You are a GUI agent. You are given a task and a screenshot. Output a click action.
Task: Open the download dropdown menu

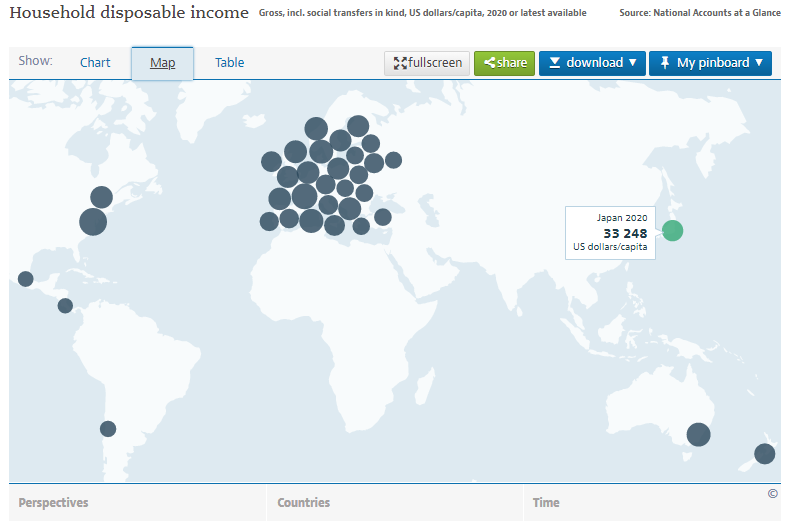click(592, 63)
